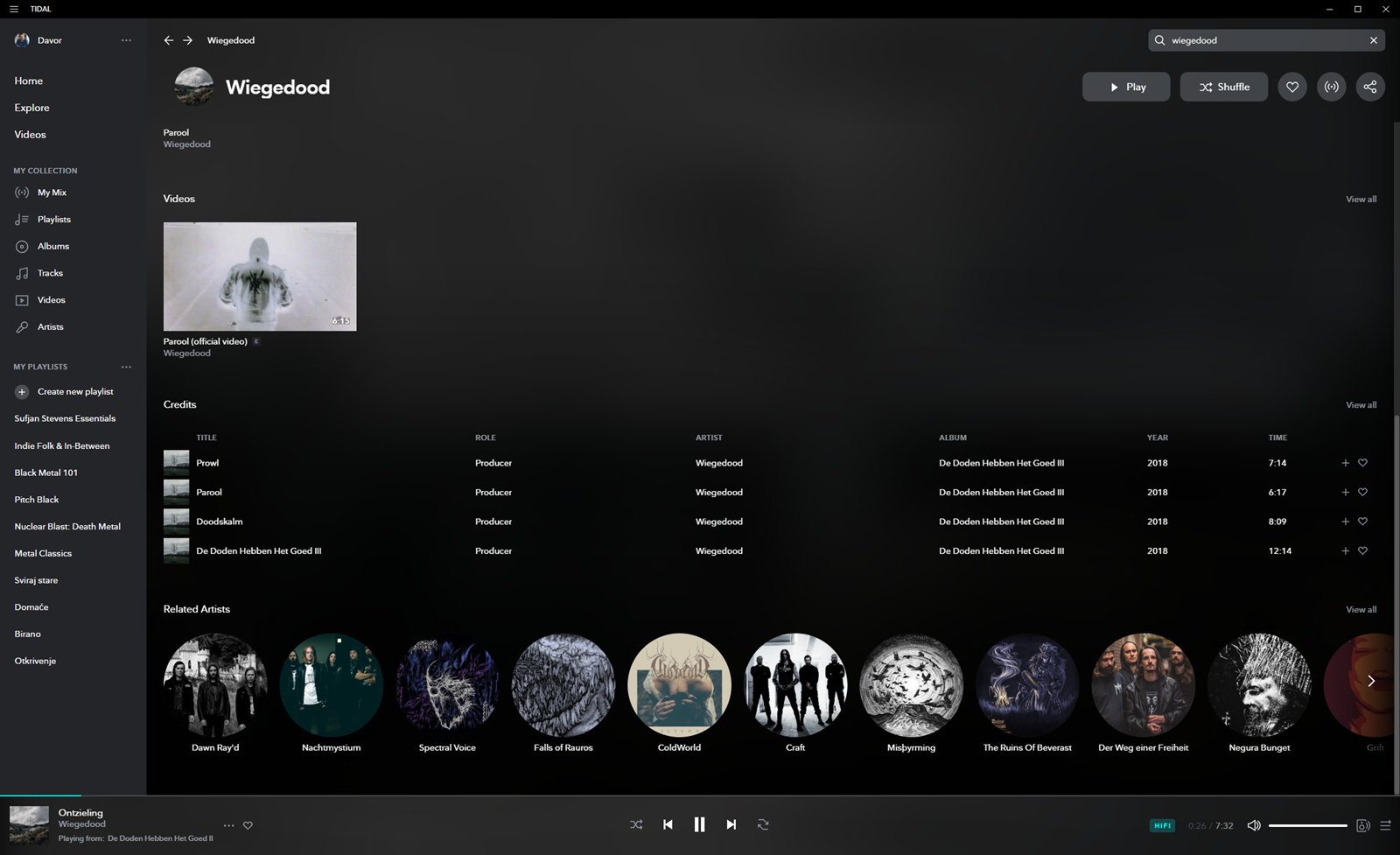Open Albums in My Collection
The width and height of the screenshot is (1400, 855).
pos(52,247)
